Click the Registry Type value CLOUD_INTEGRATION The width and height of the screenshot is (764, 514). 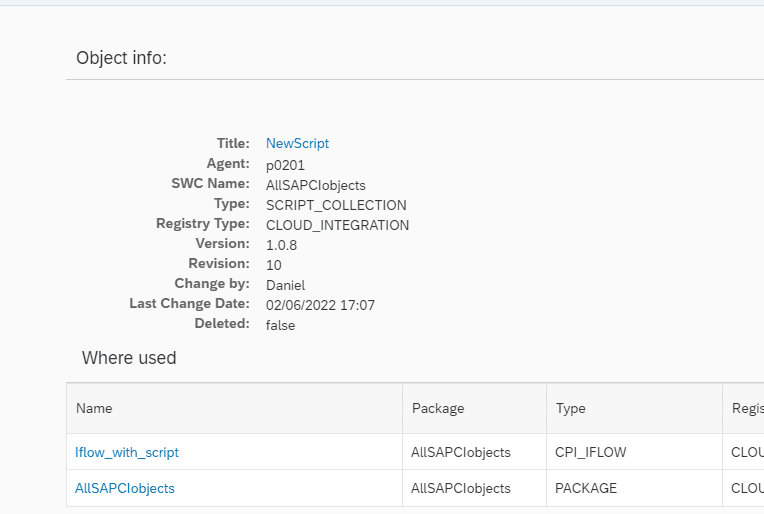pos(337,225)
